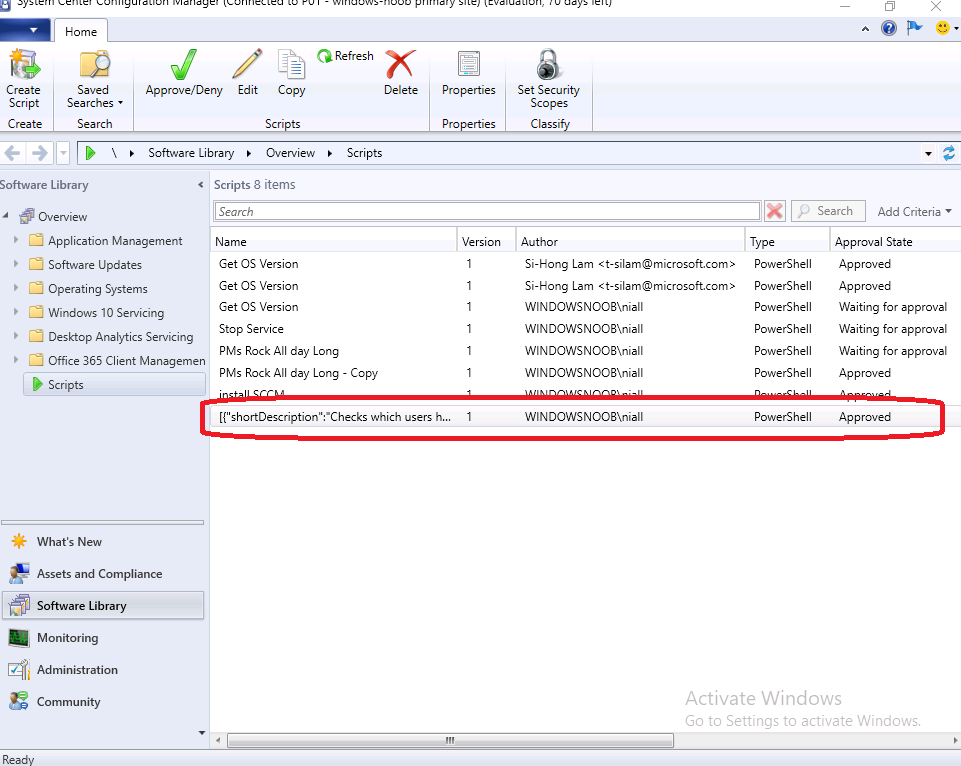The width and height of the screenshot is (961, 766).
Task: Open Saved Searches in the ribbon
Action: [94, 80]
